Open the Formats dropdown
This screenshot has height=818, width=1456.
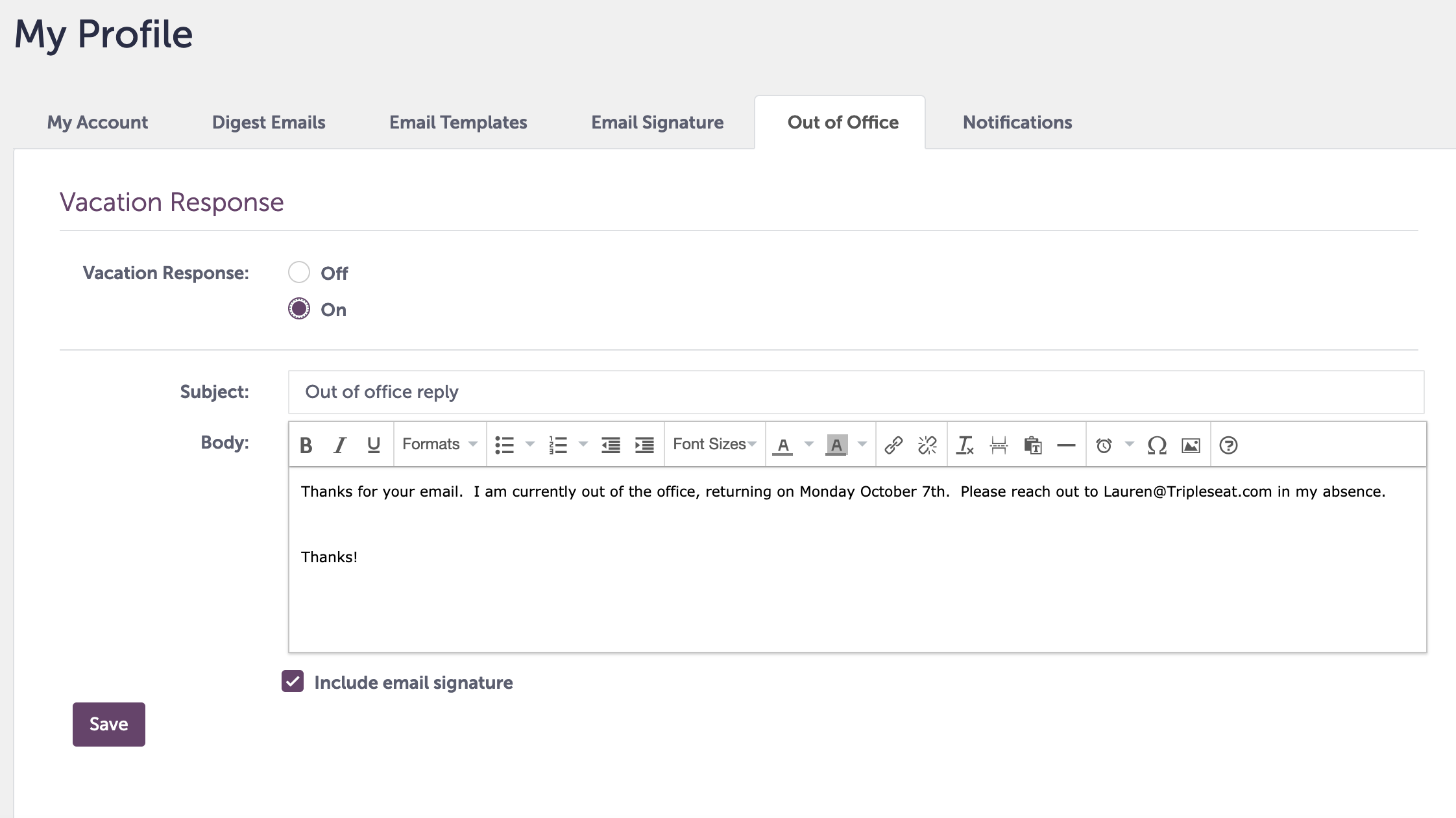[440, 445]
